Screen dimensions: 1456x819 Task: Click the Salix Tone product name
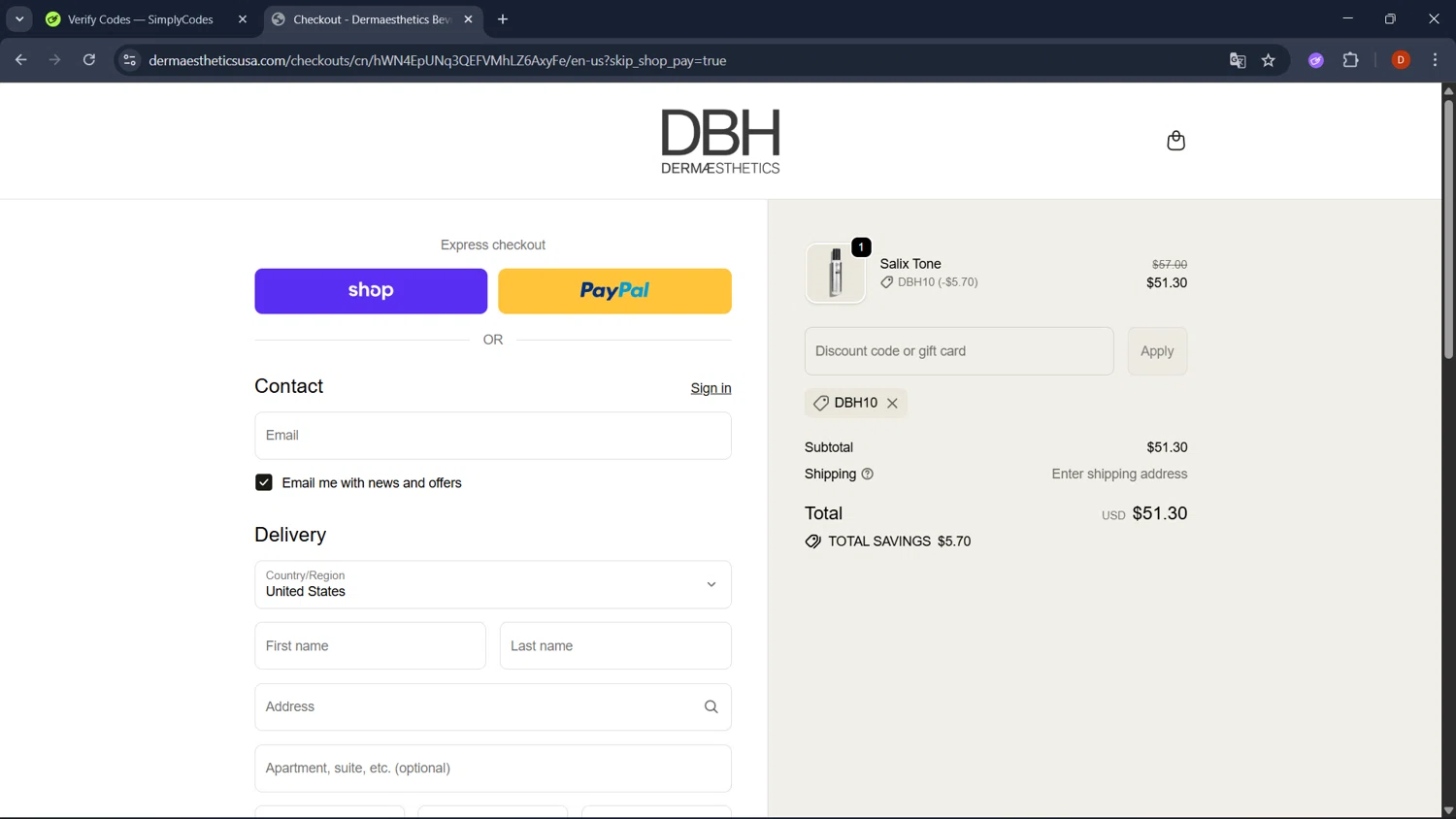click(910, 264)
